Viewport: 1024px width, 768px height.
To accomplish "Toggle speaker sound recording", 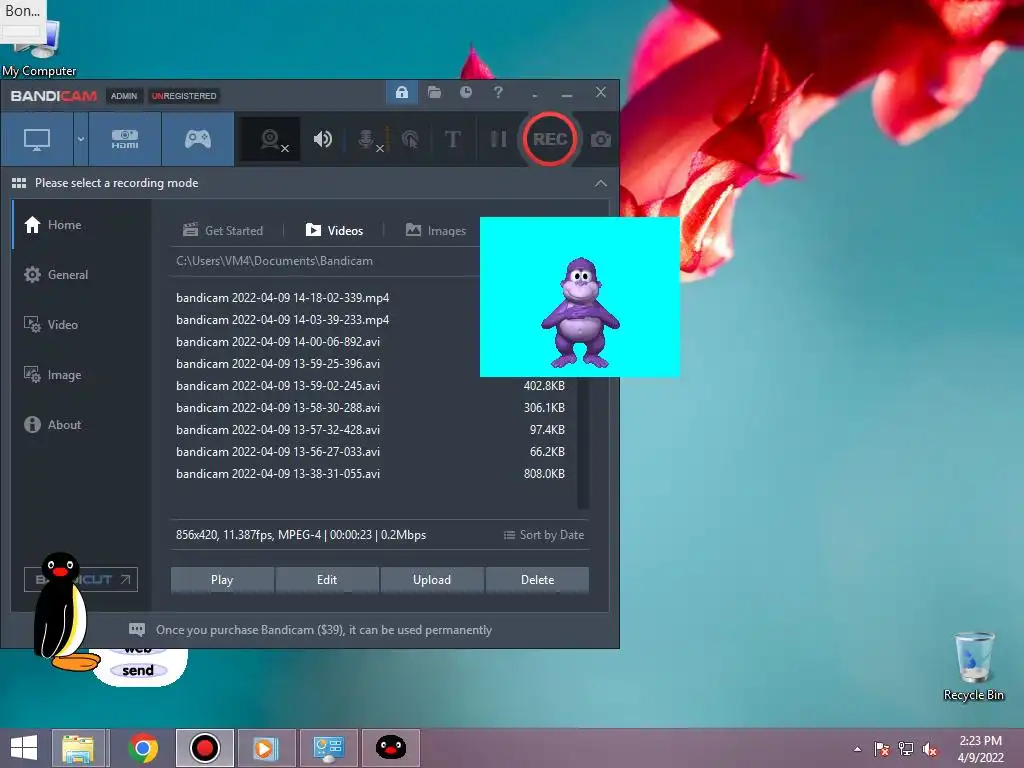I will [x=323, y=139].
